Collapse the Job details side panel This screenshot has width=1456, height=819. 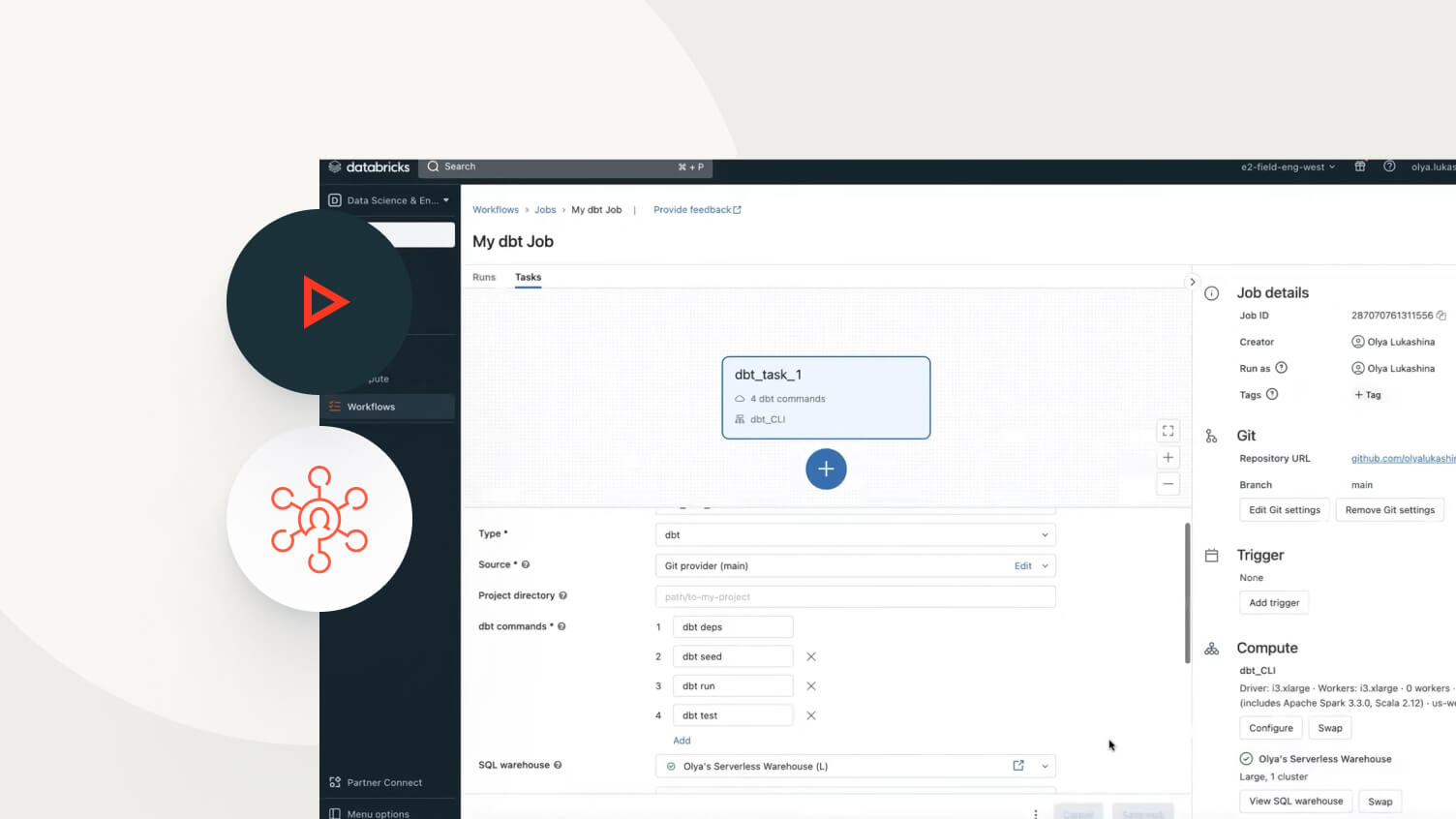(1192, 282)
